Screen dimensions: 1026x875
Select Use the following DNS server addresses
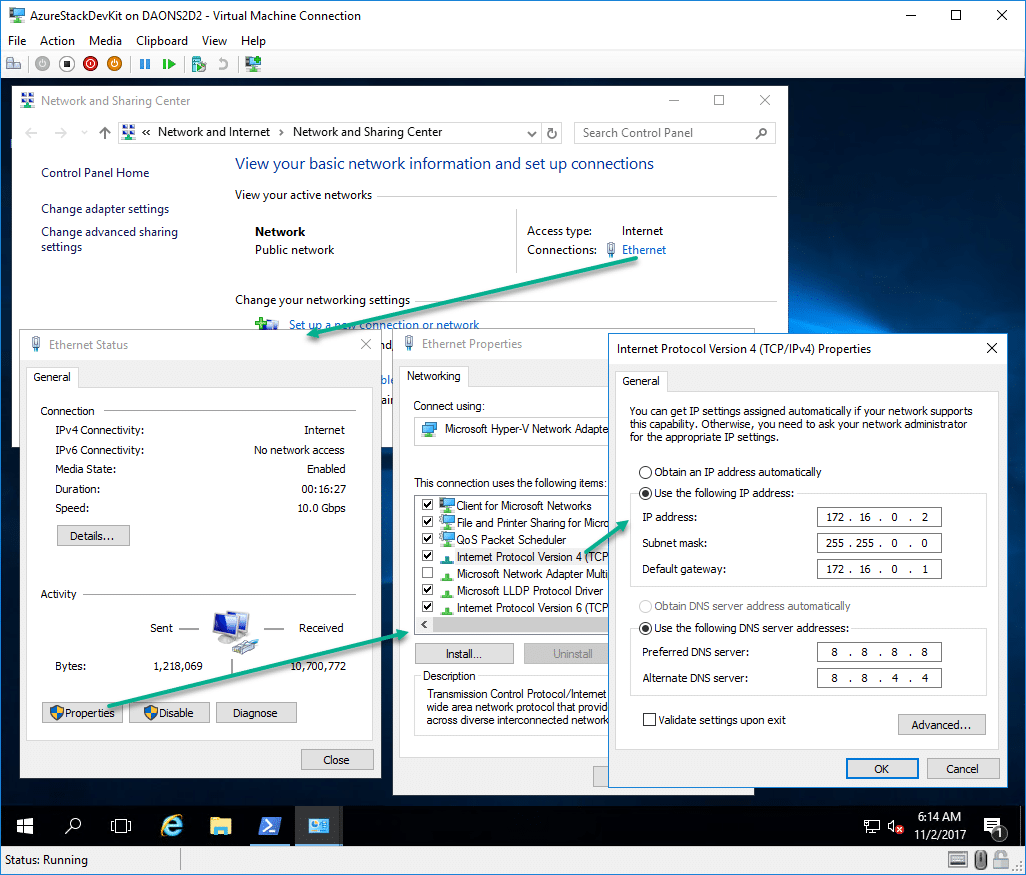click(645, 628)
